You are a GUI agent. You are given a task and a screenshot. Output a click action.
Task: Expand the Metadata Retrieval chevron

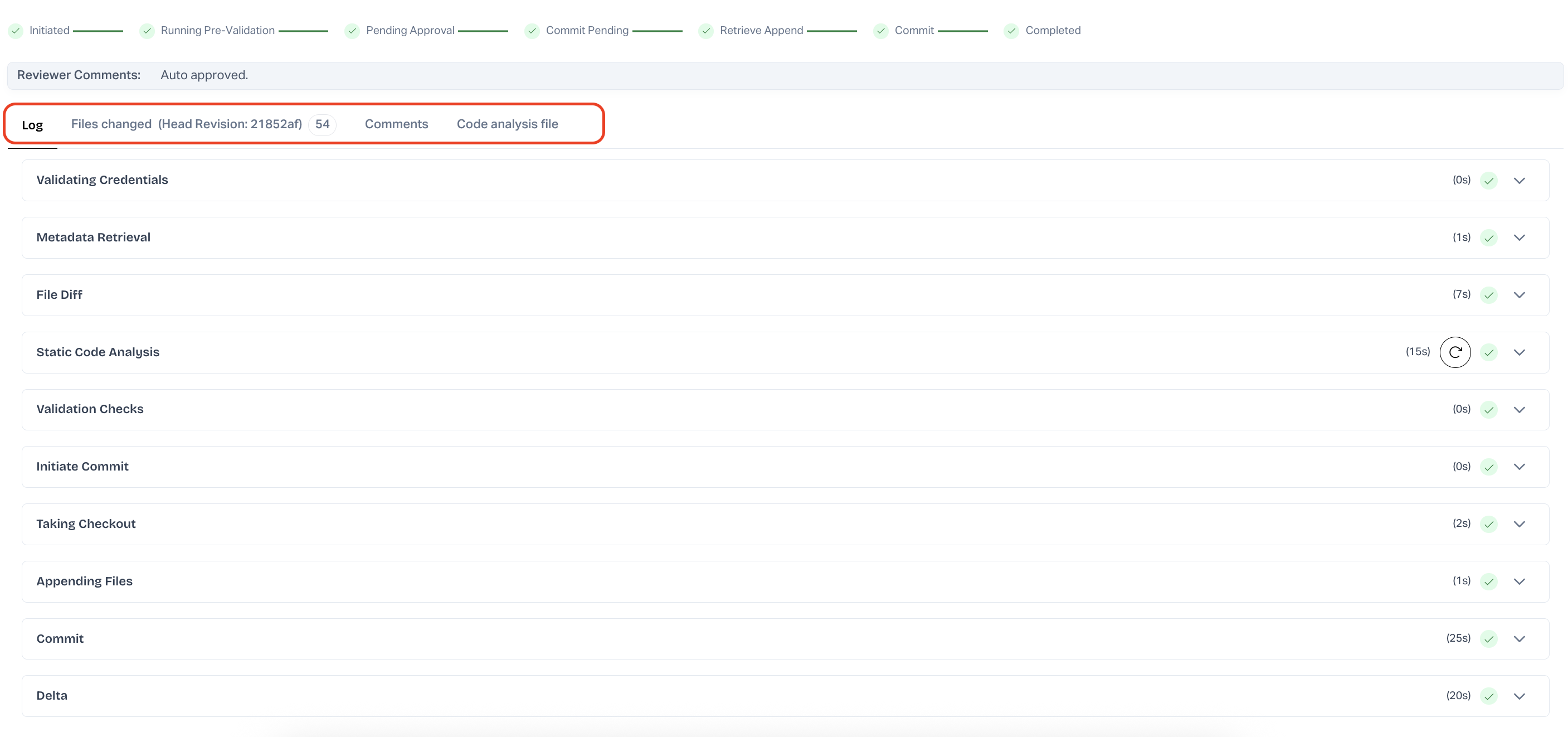click(x=1520, y=237)
